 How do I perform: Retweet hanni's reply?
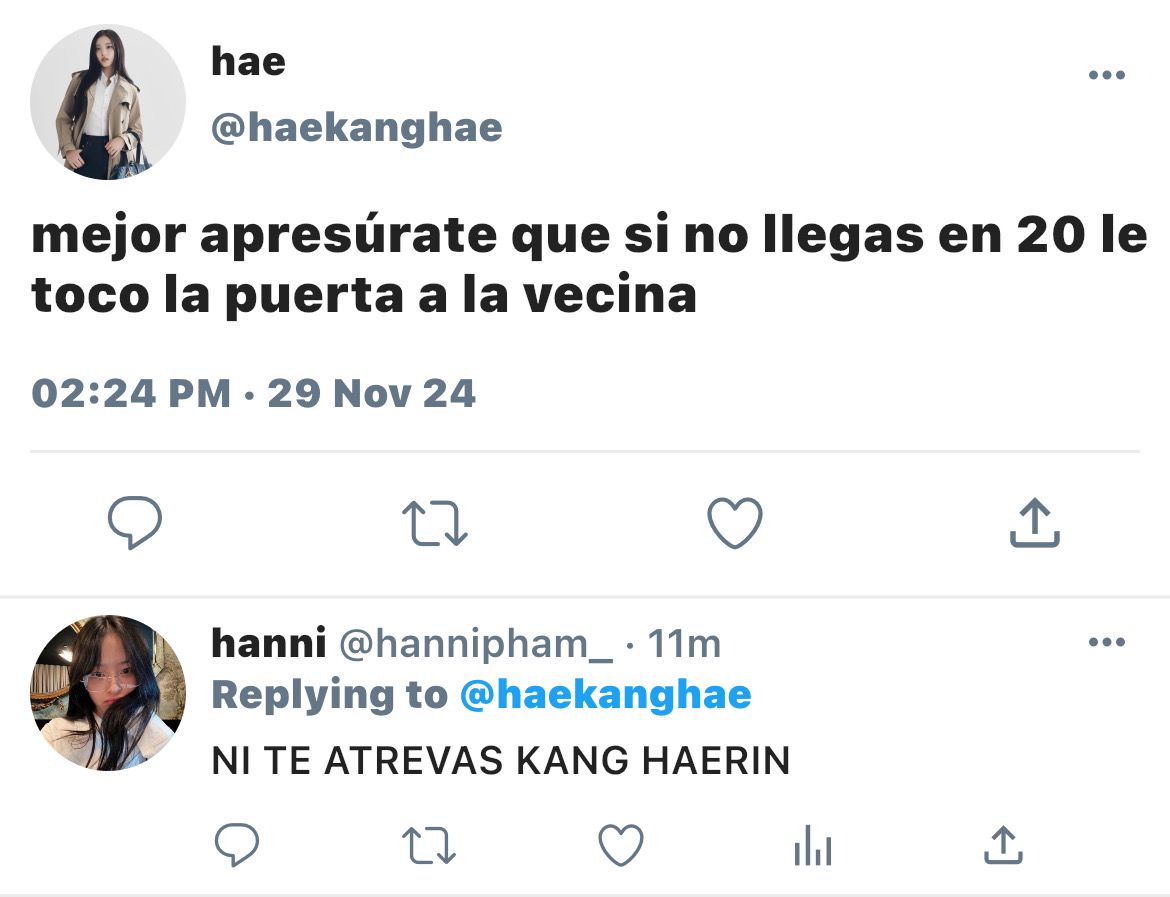(429, 846)
